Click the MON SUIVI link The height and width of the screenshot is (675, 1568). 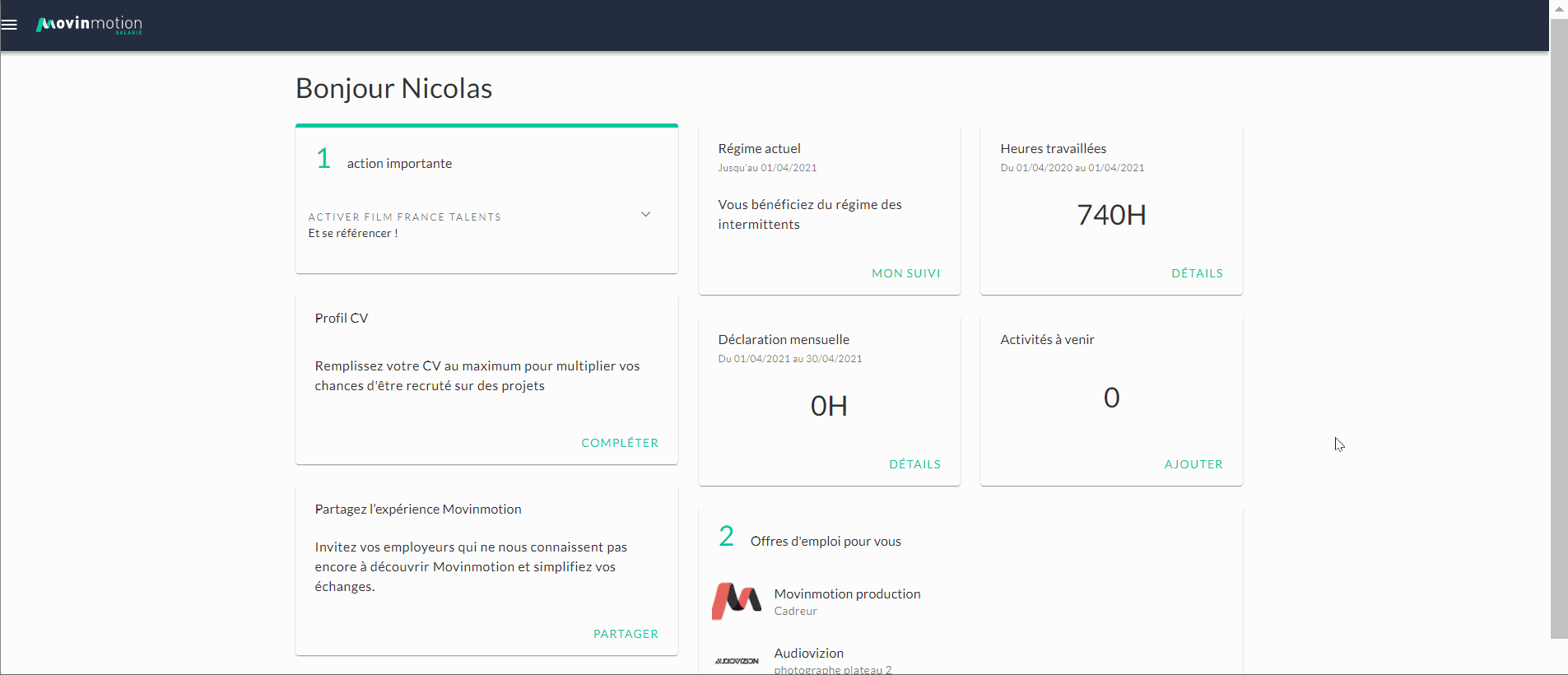(x=905, y=273)
